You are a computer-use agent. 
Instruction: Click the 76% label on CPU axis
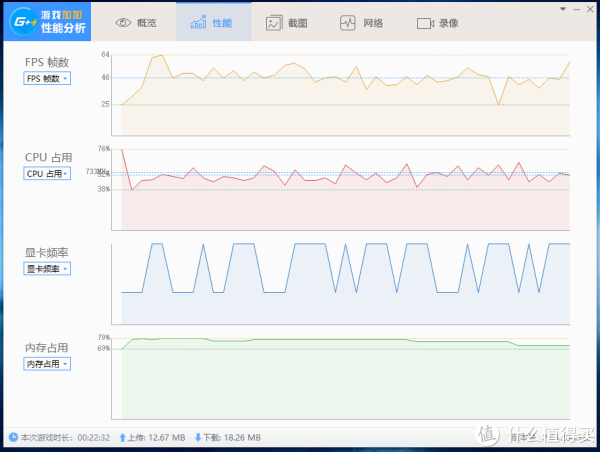104,148
